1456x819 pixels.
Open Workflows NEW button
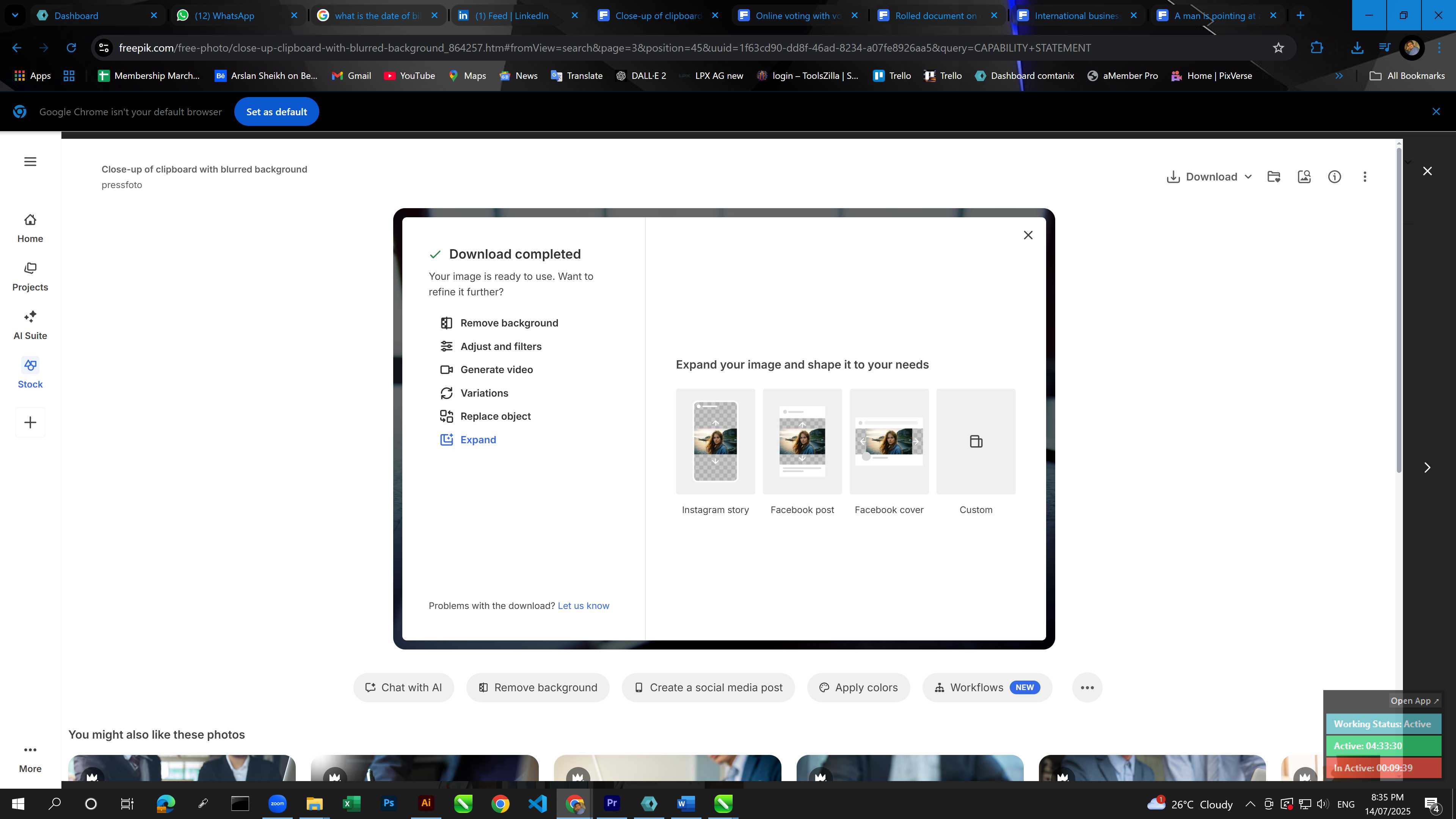pyautogui.click(x=987, y=688)
